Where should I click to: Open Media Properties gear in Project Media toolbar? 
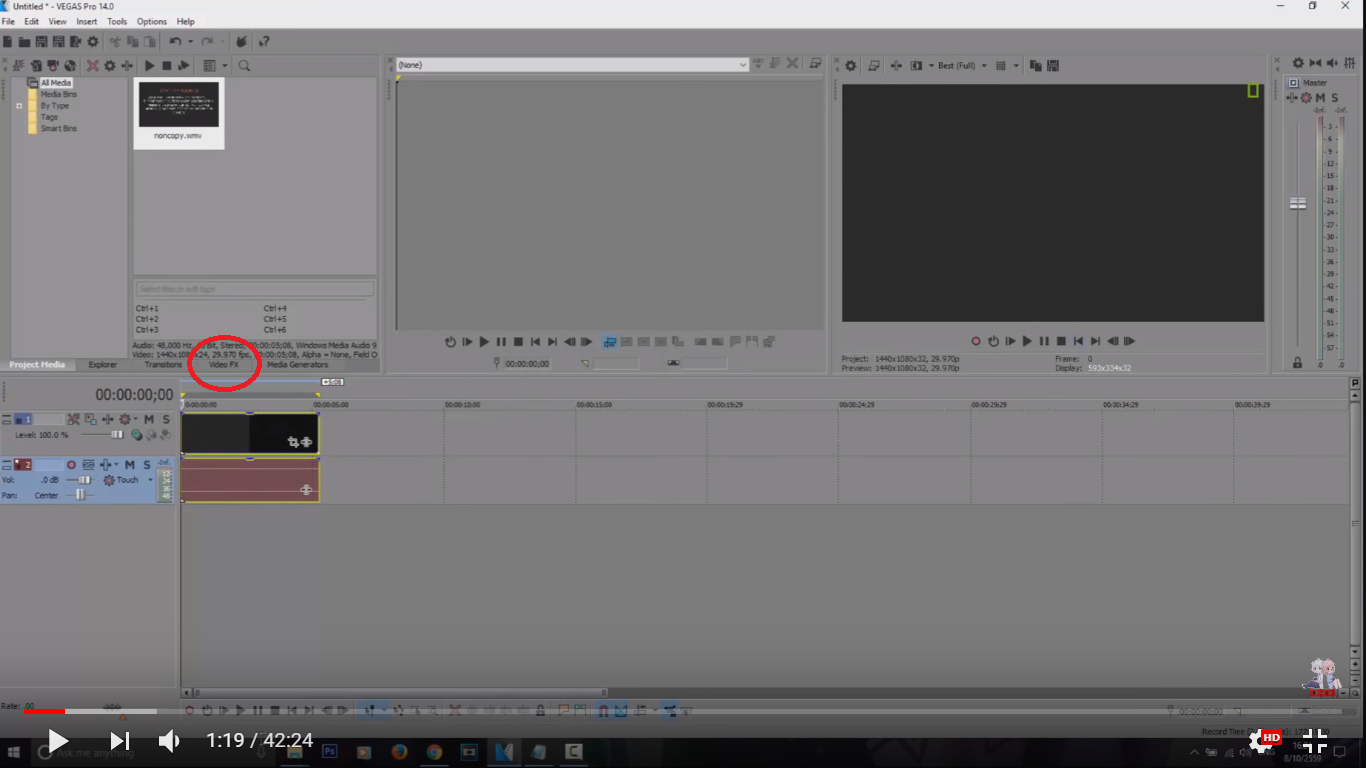pyautogui.click(x=110, y=66)
